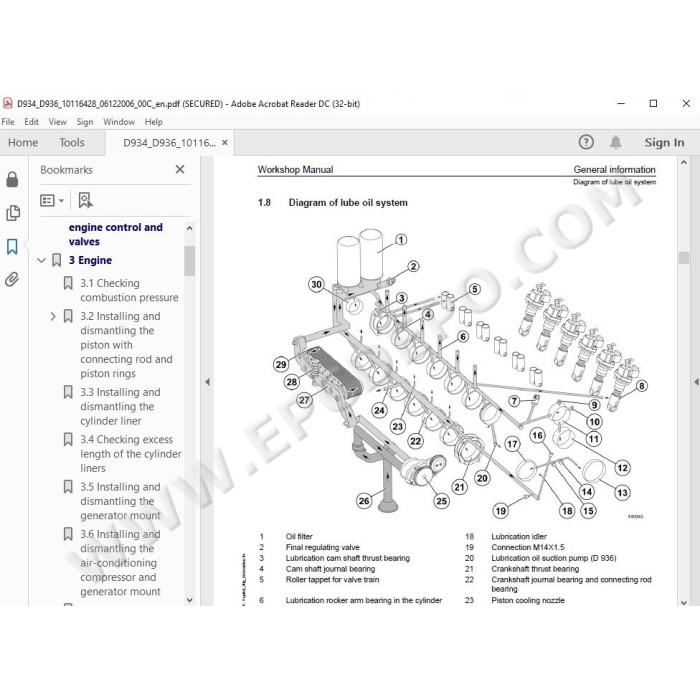
Task: Click the 'Diagram of lube oil system' heading
Action: 348,203
